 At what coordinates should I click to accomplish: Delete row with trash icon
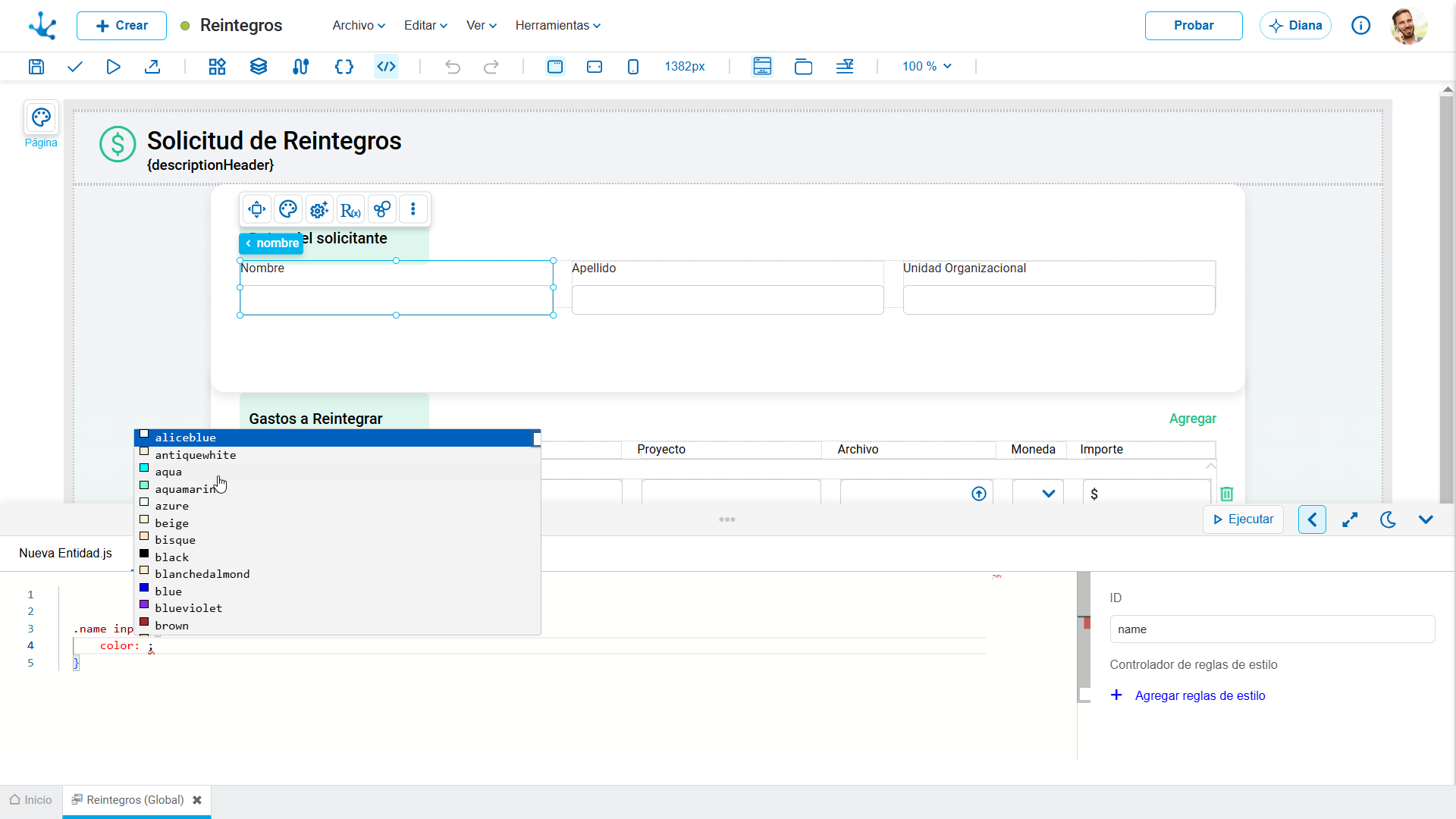coord(1227,494)
